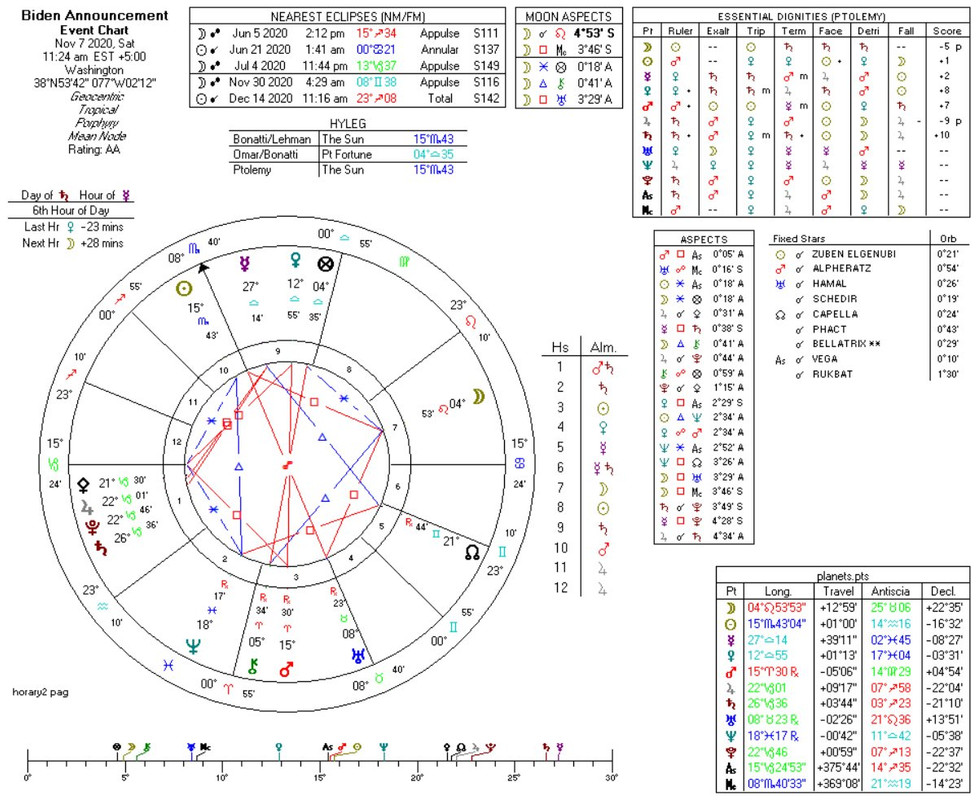The image size is (978, 800).
Task: Click the 'NEAREST ECLIPSES (NM/FM)' heading
Action: tap(348, 17)
